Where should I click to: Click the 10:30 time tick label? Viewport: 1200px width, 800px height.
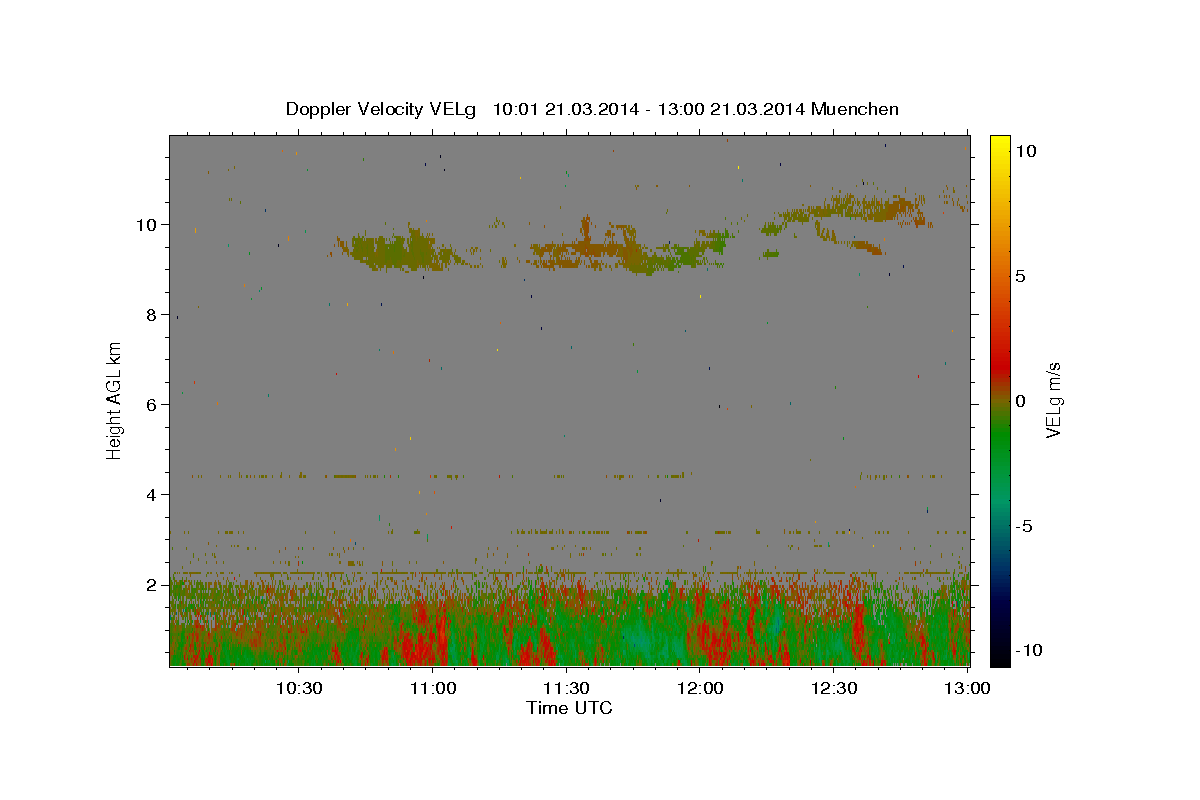click(299, 688)
